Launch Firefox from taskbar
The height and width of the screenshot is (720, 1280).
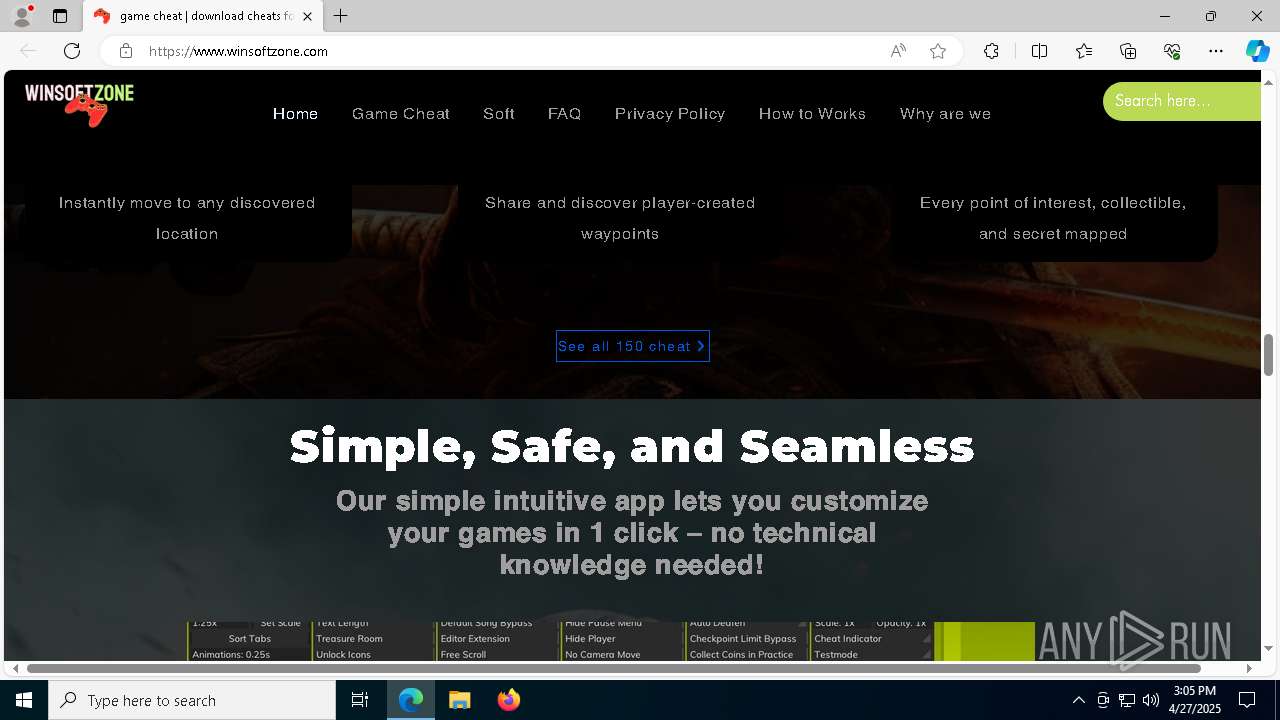(x=508, y=700)
